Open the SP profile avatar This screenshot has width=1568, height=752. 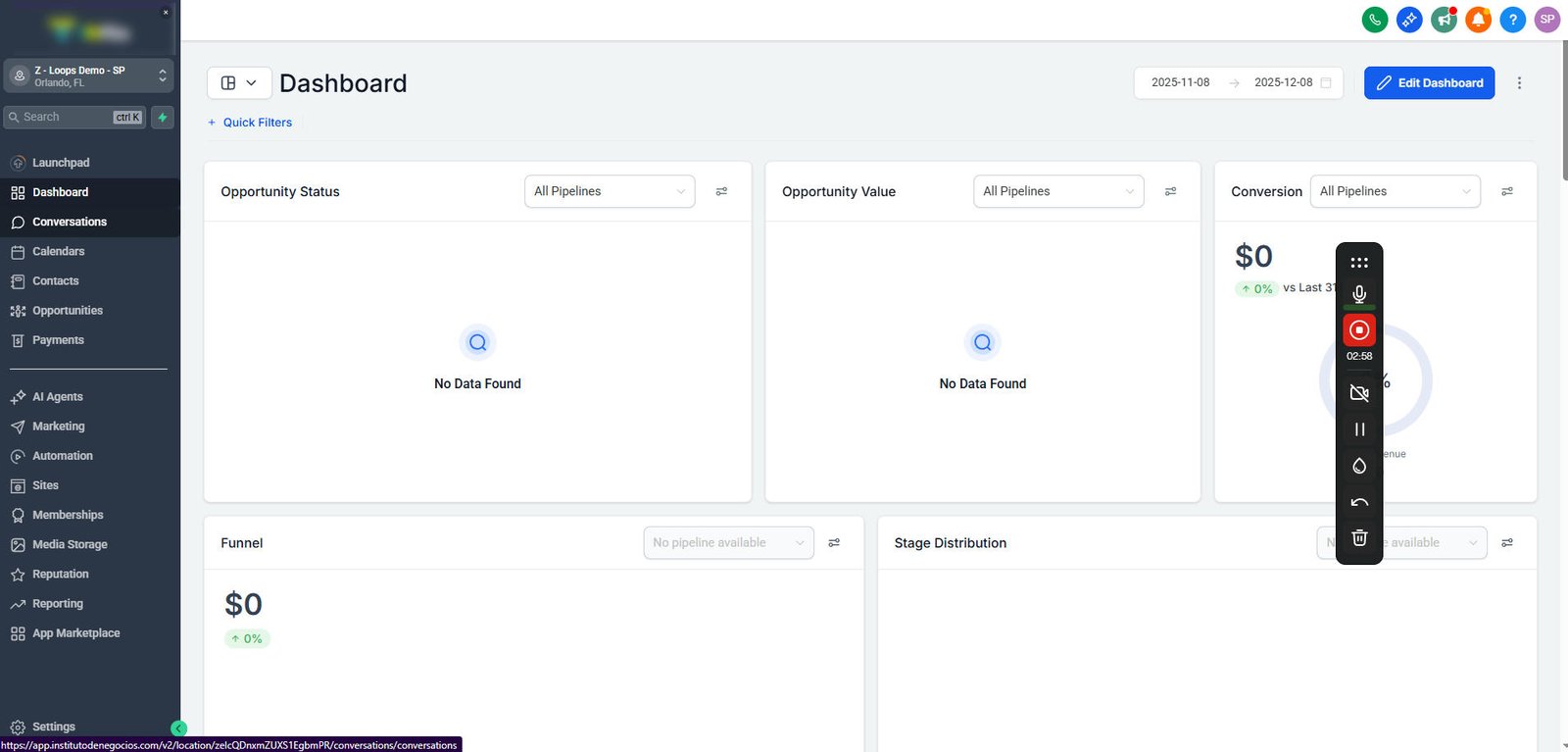[1547, 20]
